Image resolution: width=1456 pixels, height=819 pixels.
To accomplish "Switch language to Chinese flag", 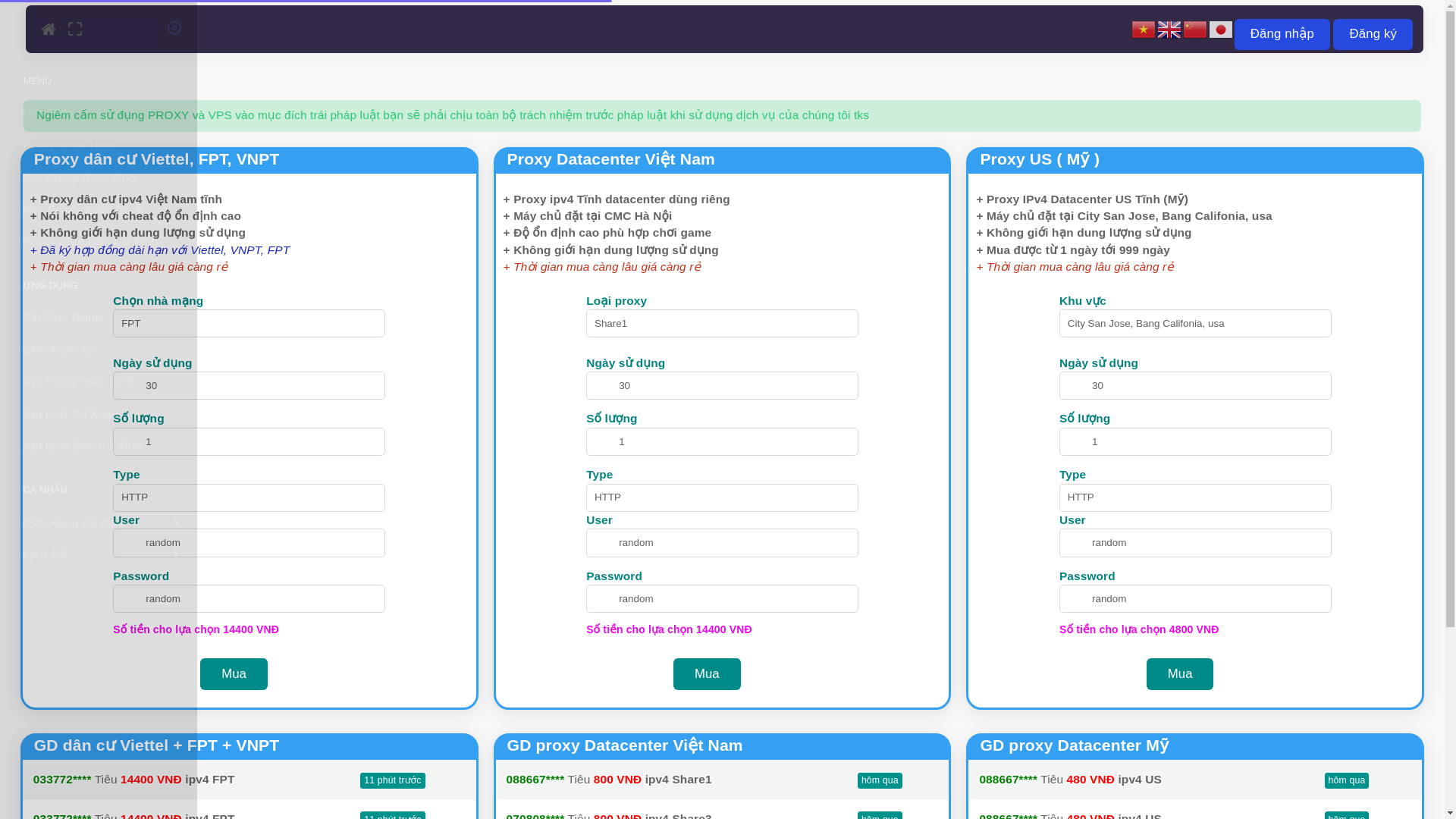I will (1195, 30).
